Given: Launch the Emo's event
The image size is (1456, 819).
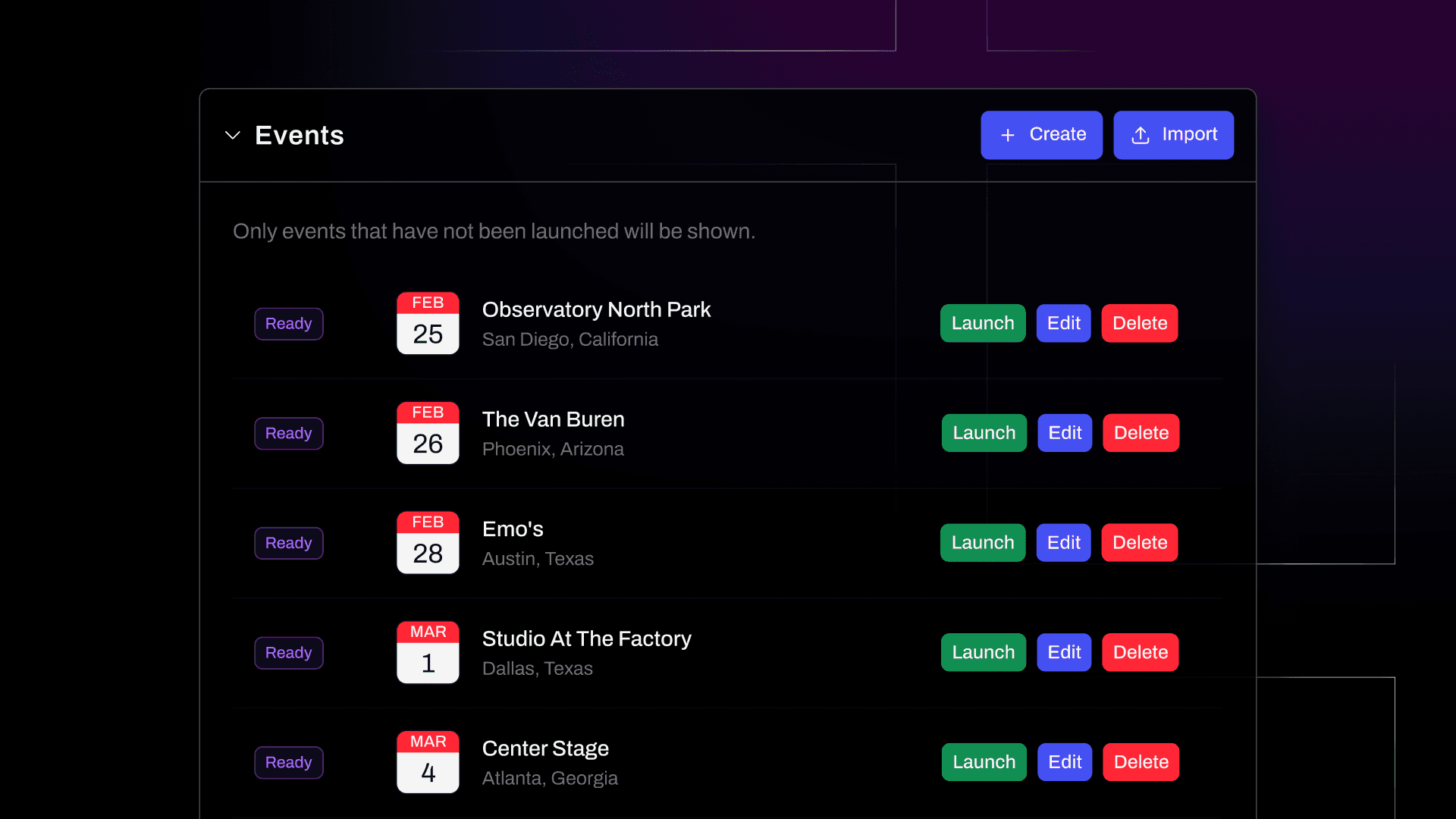Looking at the screenshot, I should click(x=983, y=543).
